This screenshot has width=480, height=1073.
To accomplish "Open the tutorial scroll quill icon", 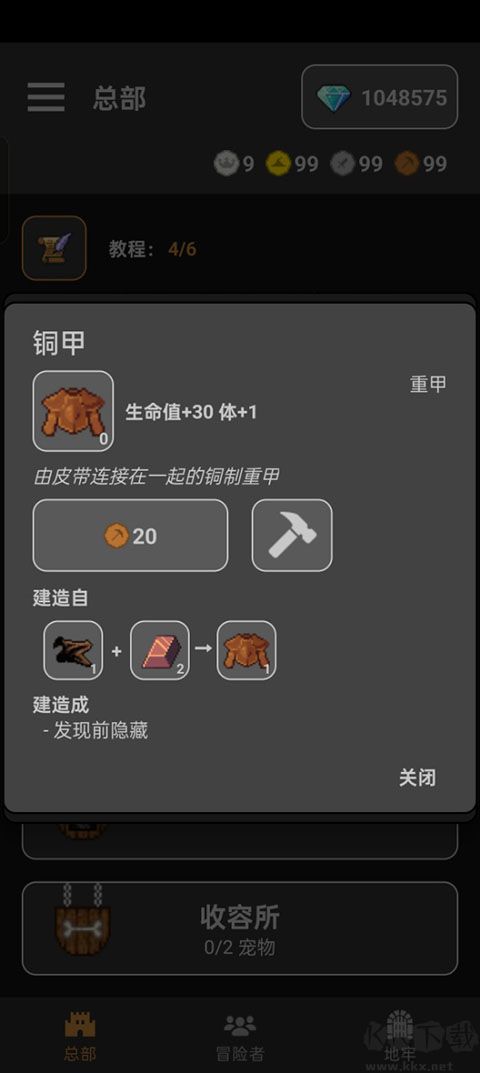I will click(x=54, y=248).
